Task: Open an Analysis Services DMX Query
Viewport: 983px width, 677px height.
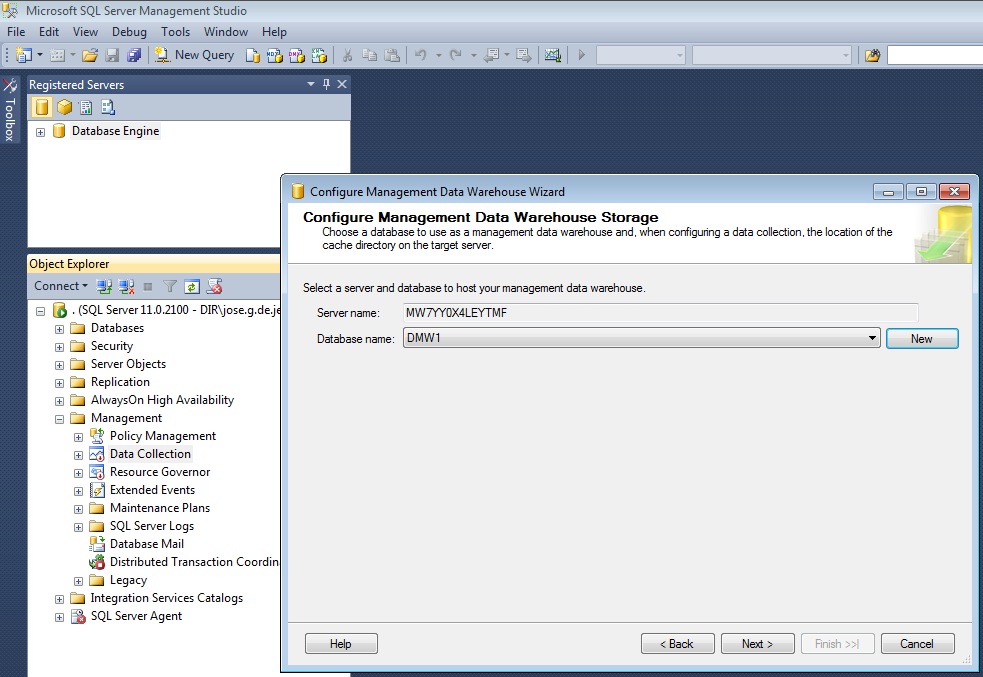Action: (x=297, y=55)
